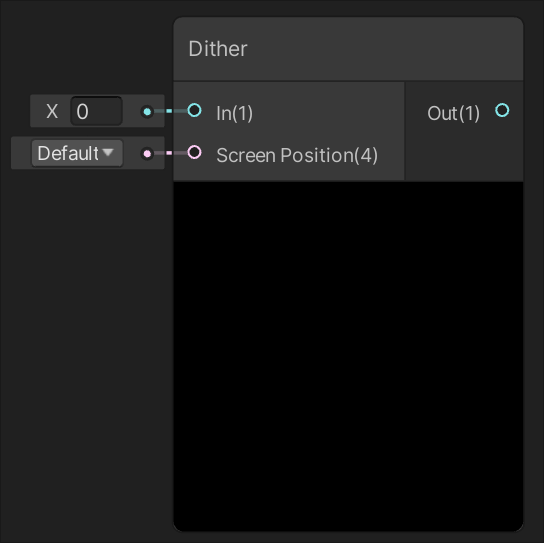Select the pink edge into Screen Position
The width and height of the screenshot is (544, 543).
click(170, 153)
